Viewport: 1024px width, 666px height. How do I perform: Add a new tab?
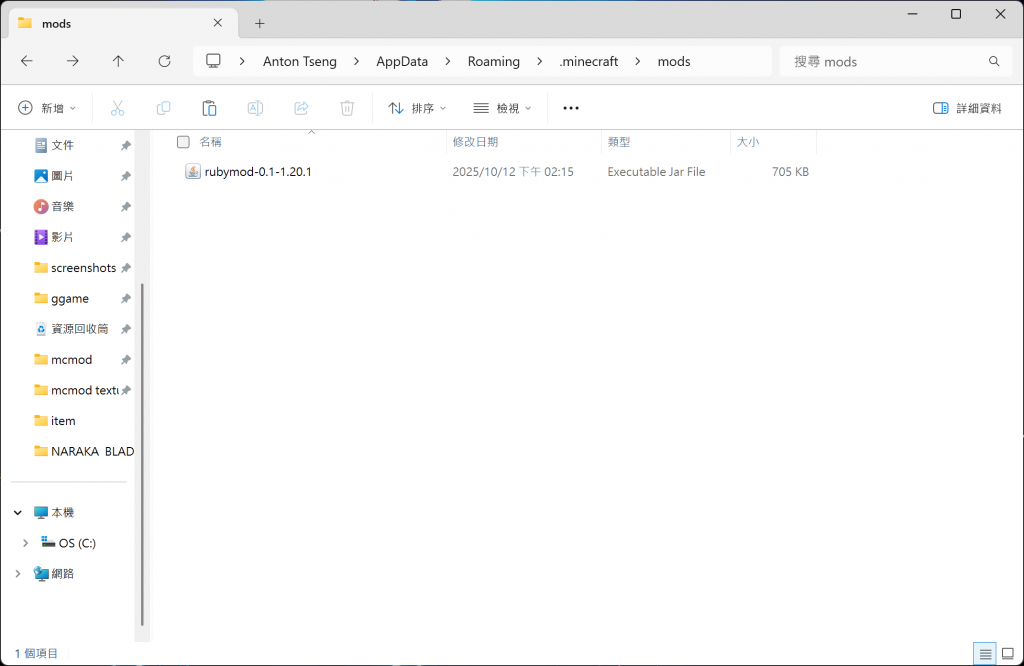259,24
